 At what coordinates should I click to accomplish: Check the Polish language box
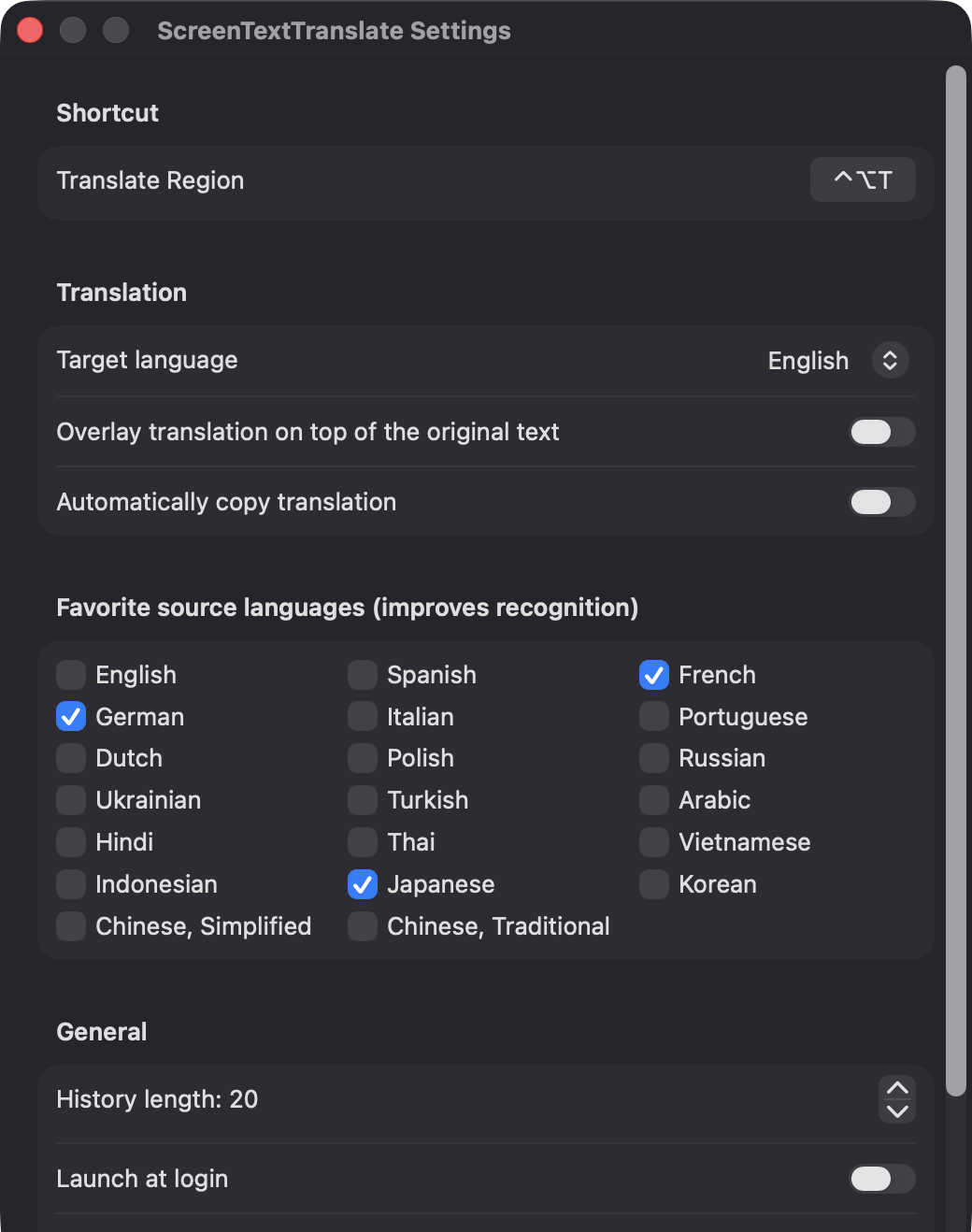pyautogui.click(x=363, y=758)
